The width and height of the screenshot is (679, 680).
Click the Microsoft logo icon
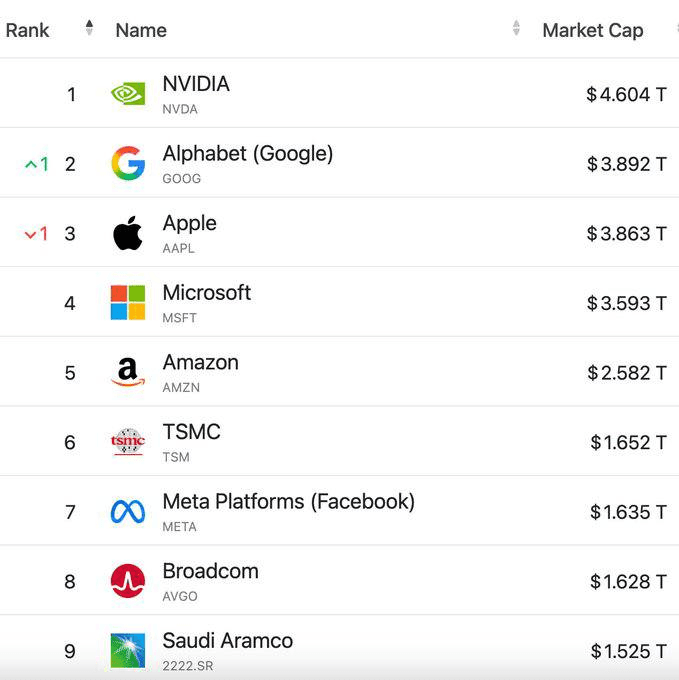(x=128, y=302)
